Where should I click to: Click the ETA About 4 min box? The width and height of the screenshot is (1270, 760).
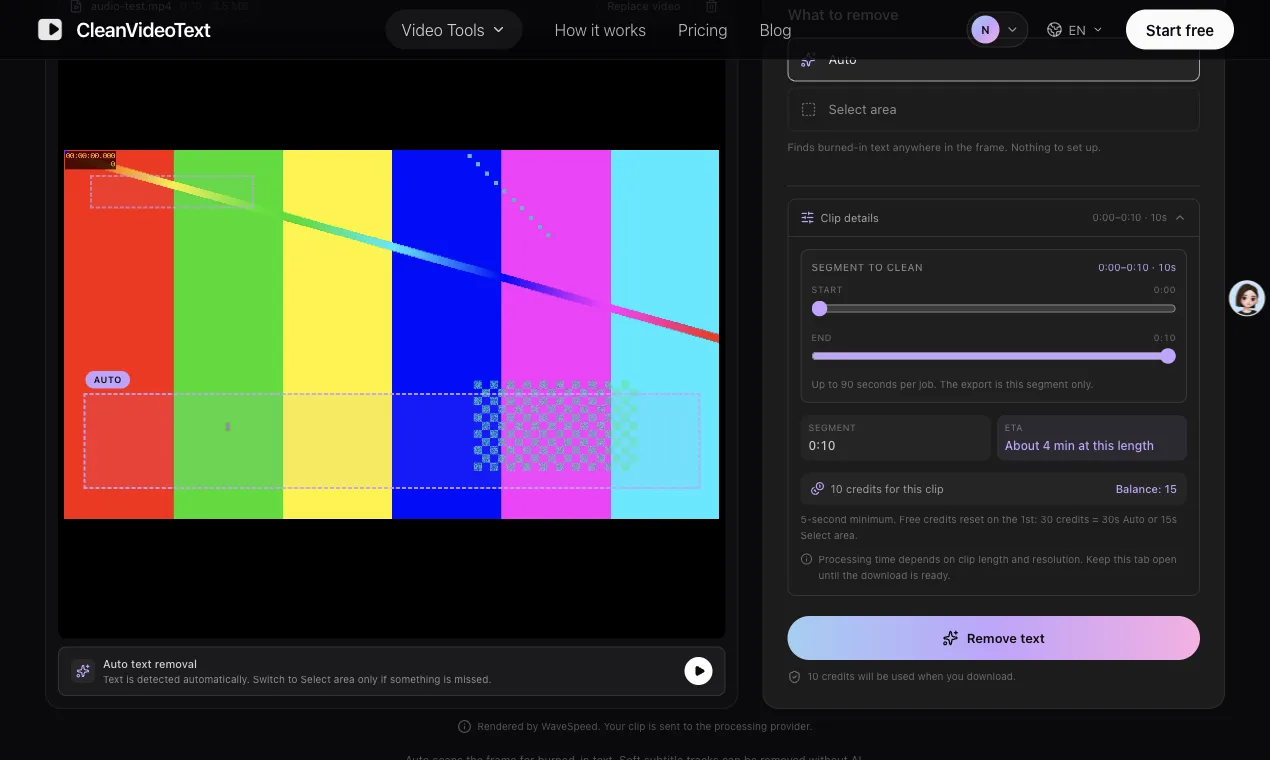1091,437
